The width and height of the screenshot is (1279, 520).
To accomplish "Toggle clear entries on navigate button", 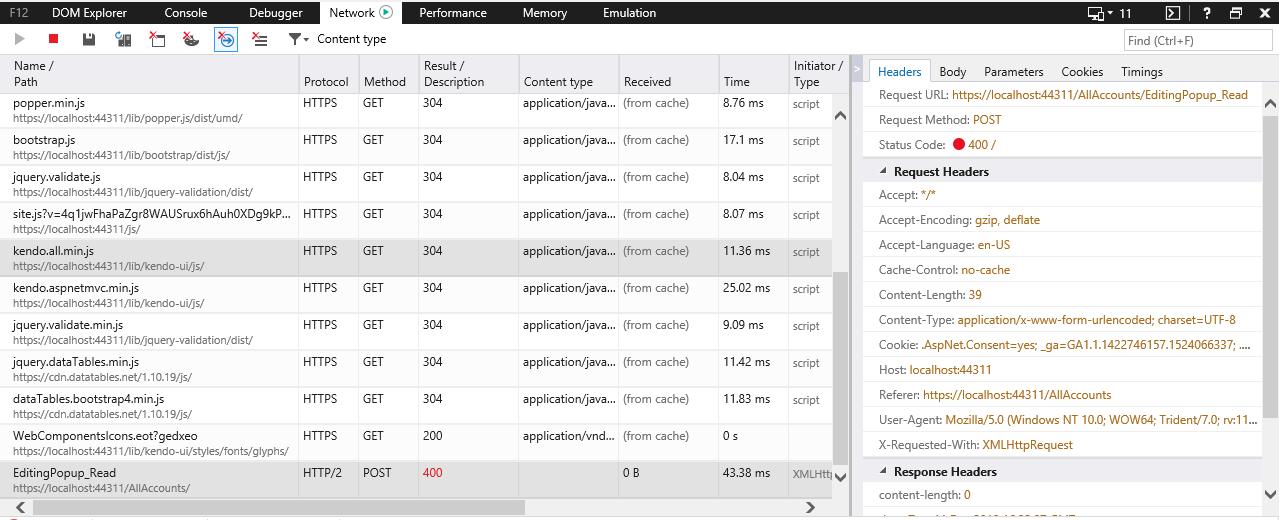I will click(226, 39).
